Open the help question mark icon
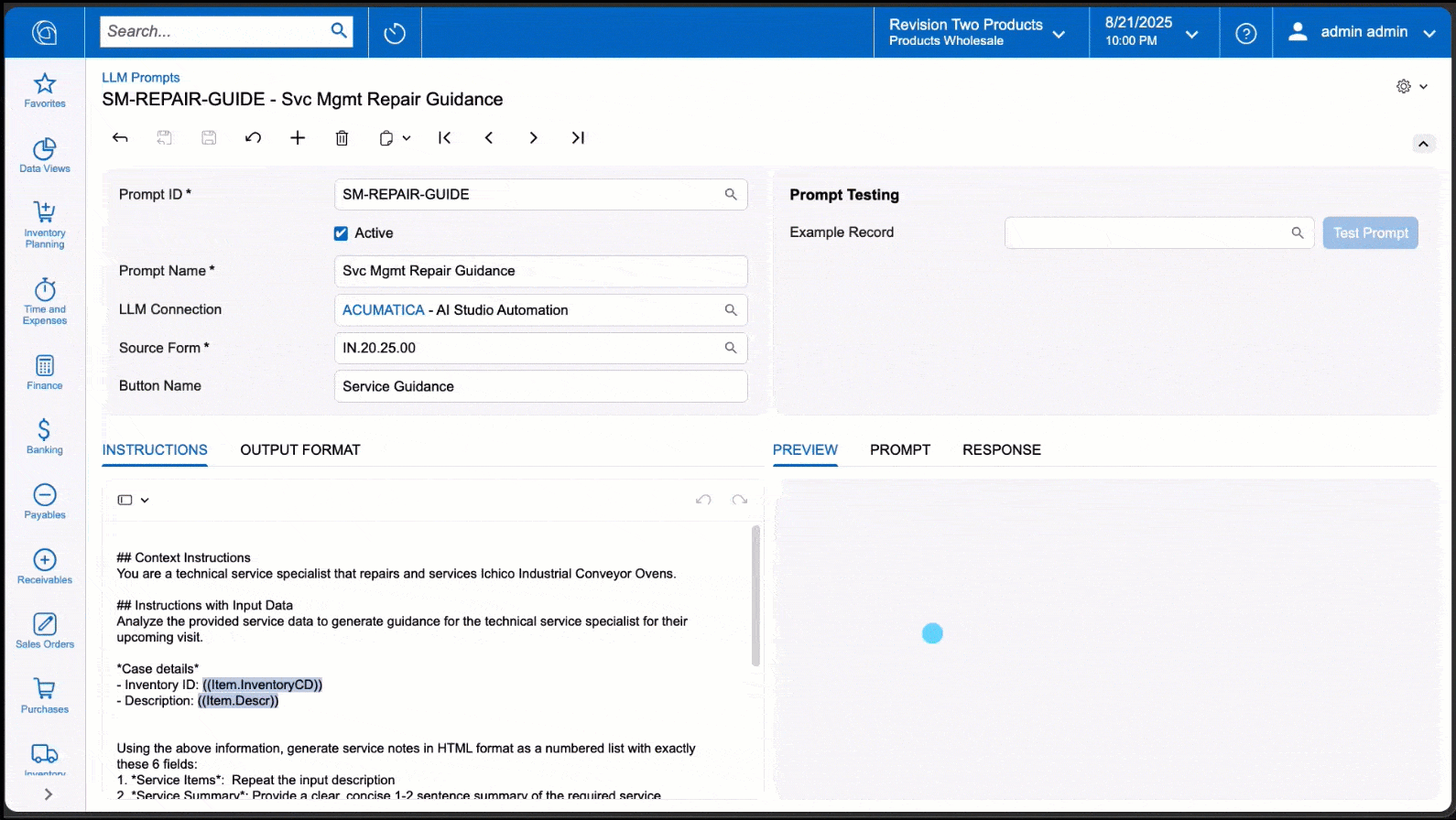Screen dimensions: 1456x820 (x=1245, y=33)
